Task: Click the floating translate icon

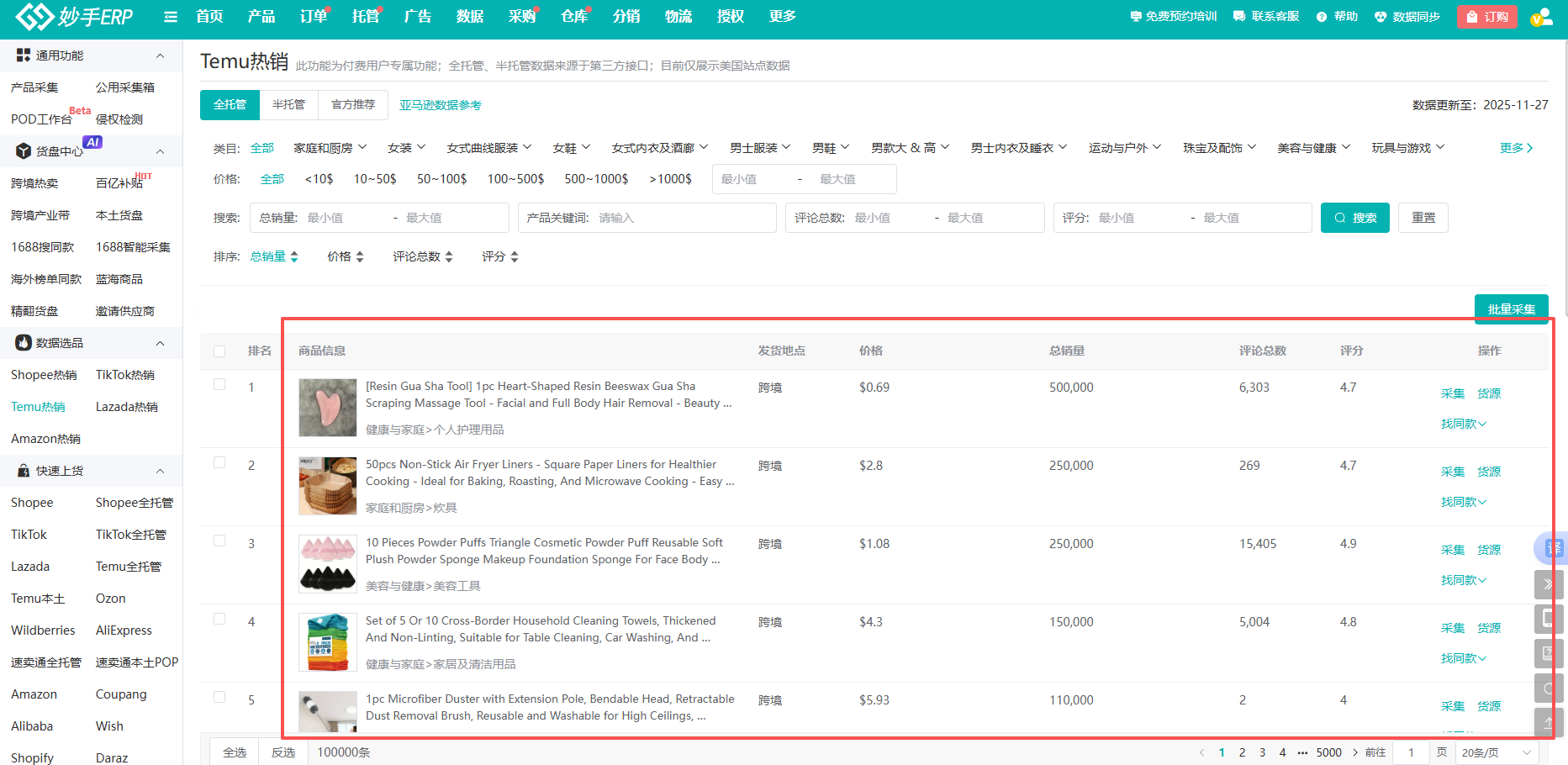Action: (x=1552, y=548)
